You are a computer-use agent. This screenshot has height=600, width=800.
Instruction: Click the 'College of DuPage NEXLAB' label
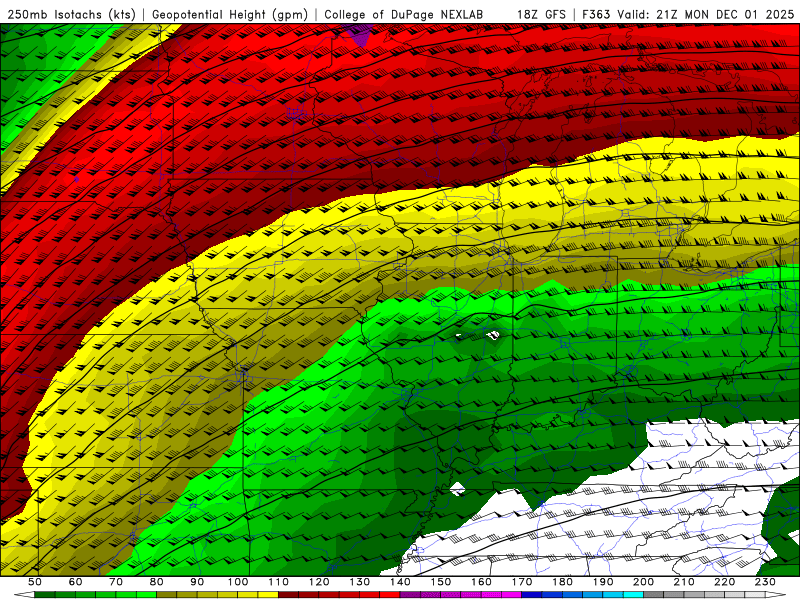[x=404, y=14]
